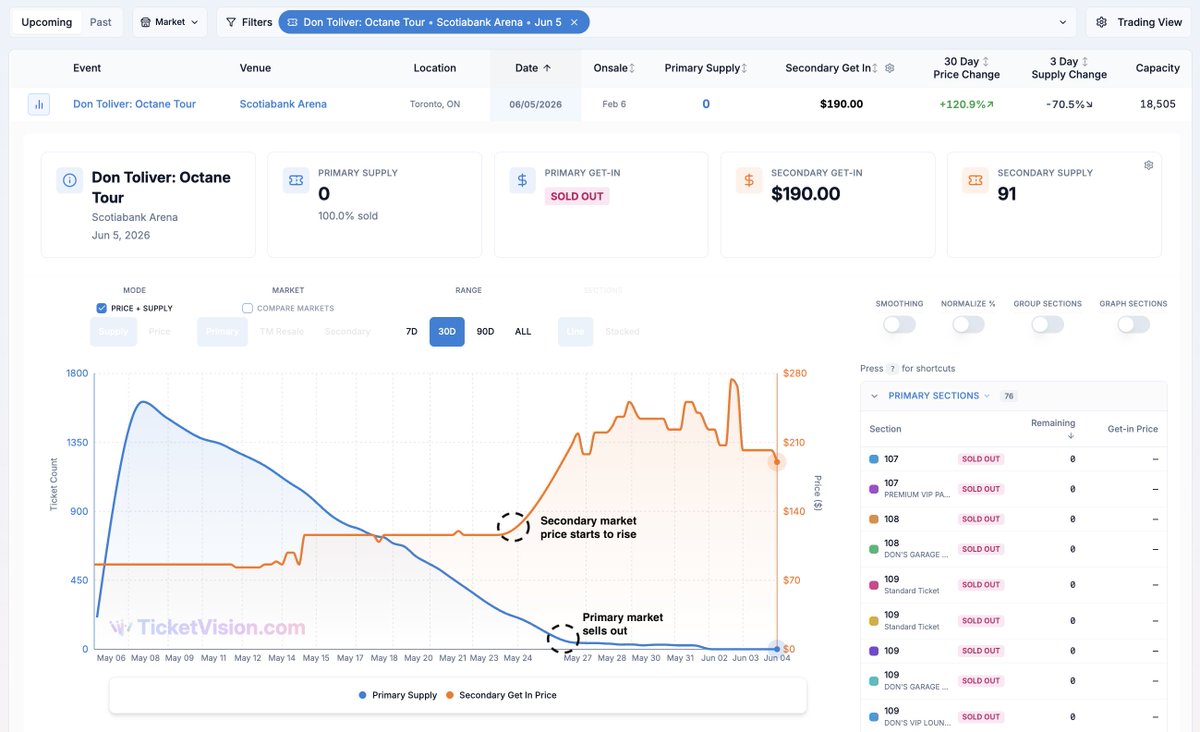Toggle Secondary Get In Price legend series
1200x732 pixels.
(501, 695)
